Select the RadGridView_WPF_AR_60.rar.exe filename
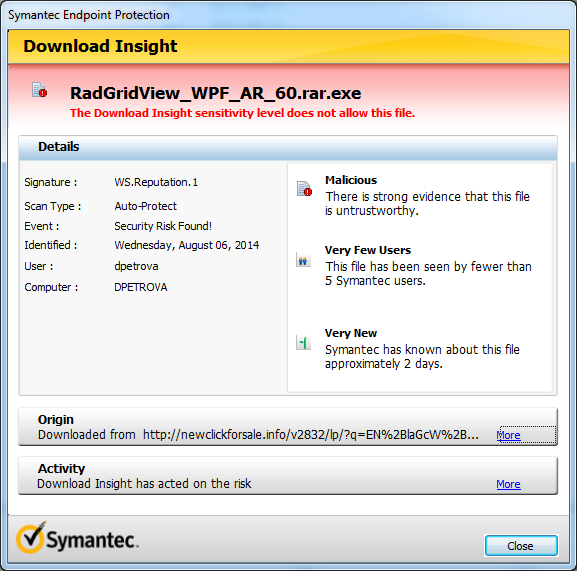 (215, 93)
